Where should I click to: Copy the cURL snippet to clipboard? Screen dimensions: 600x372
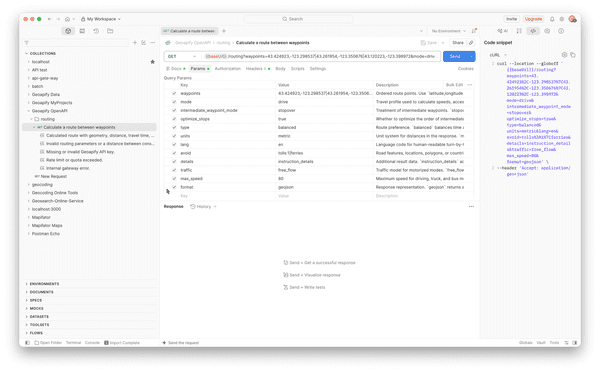(x=573, y=55)
